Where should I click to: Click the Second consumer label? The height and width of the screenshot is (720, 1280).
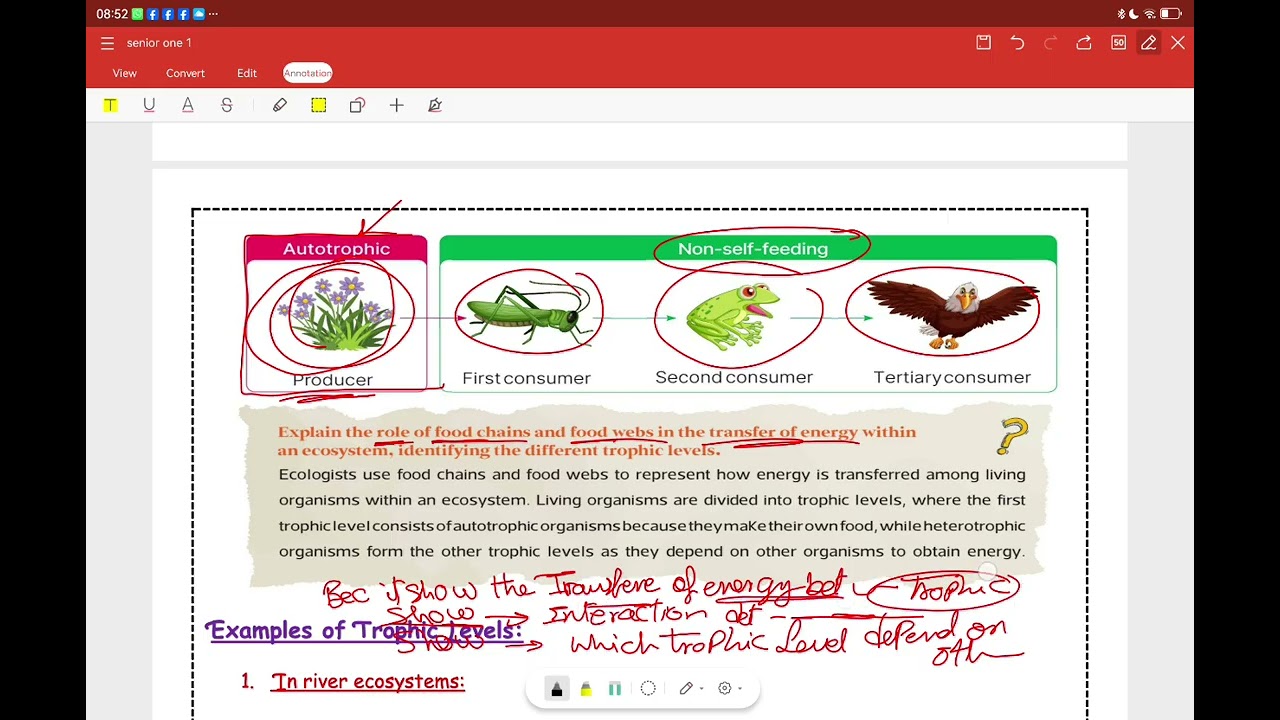coord(734,377)
